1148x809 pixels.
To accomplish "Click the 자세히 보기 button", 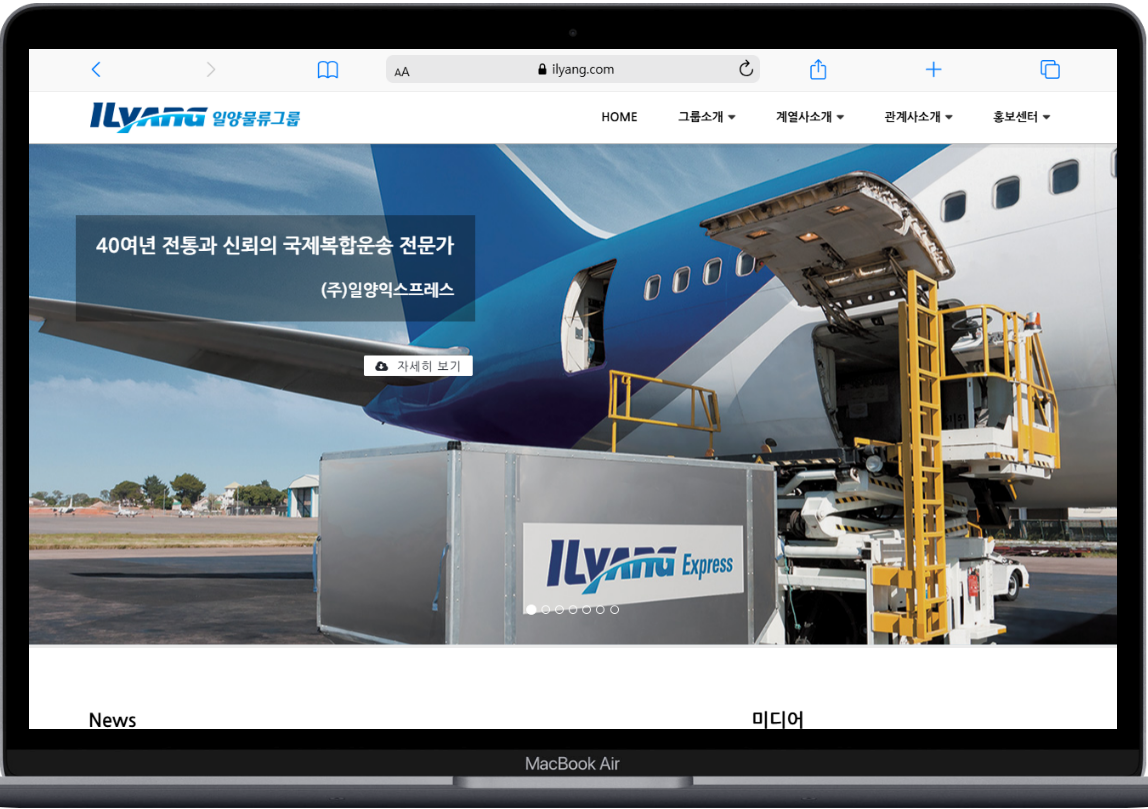I will (418, 366).
